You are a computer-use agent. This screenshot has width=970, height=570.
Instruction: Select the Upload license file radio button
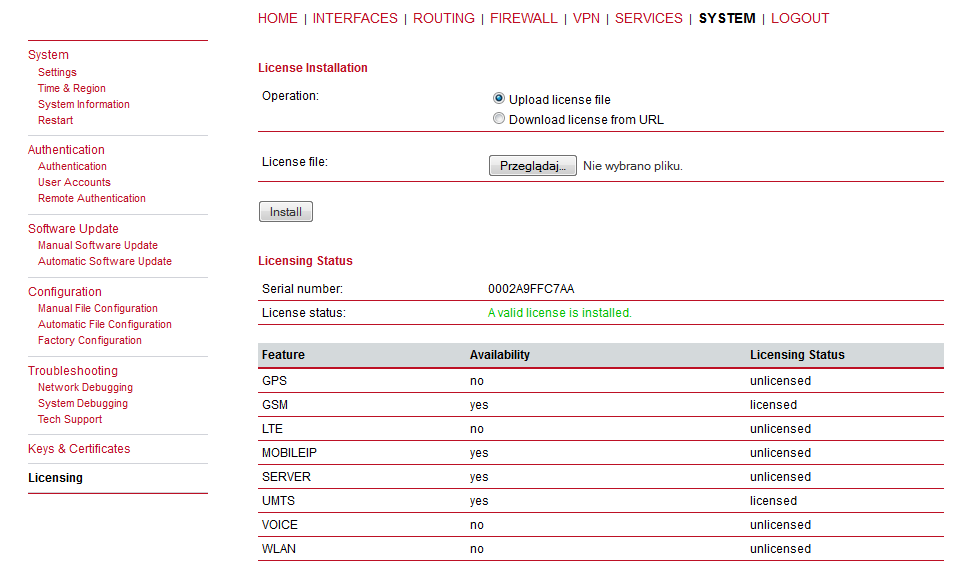(x=499, y=98)
